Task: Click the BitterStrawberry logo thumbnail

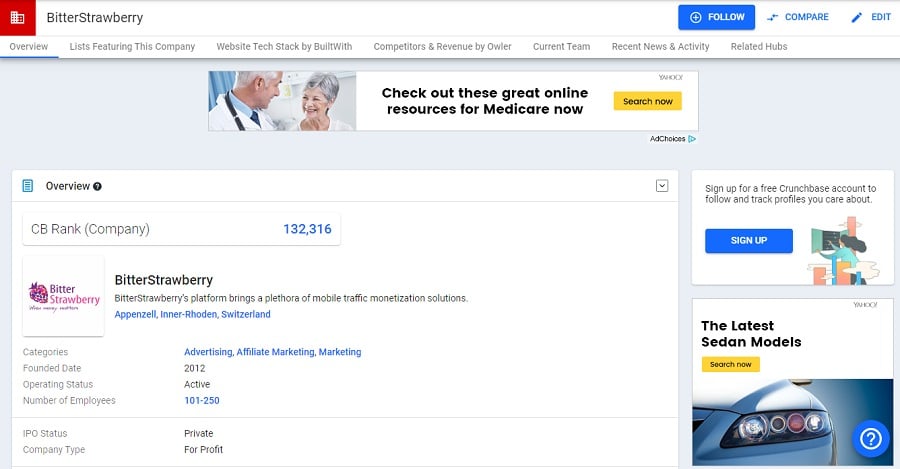Action: pos(64,296)
